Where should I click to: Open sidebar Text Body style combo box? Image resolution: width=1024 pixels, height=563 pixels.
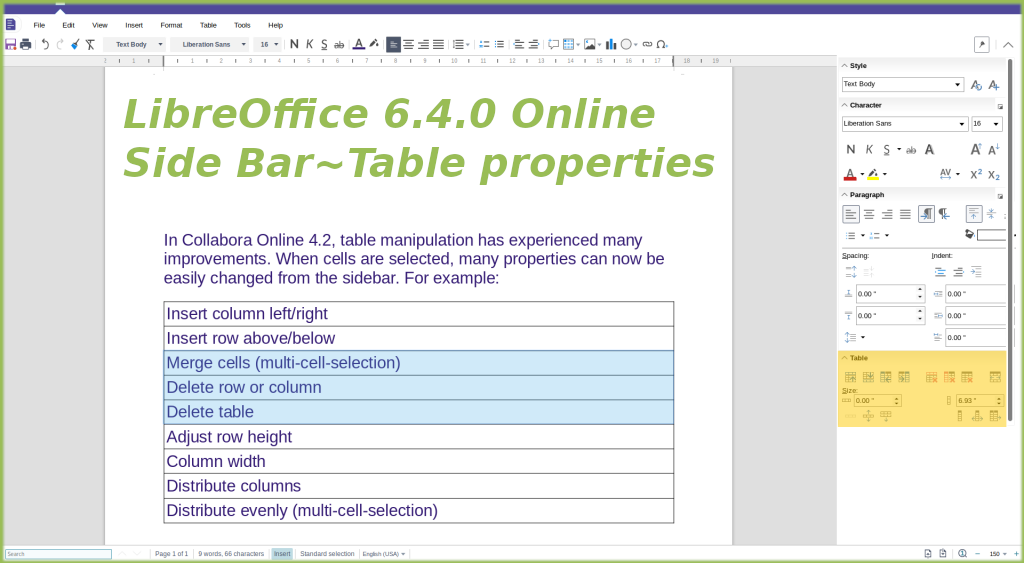(903, 84)
